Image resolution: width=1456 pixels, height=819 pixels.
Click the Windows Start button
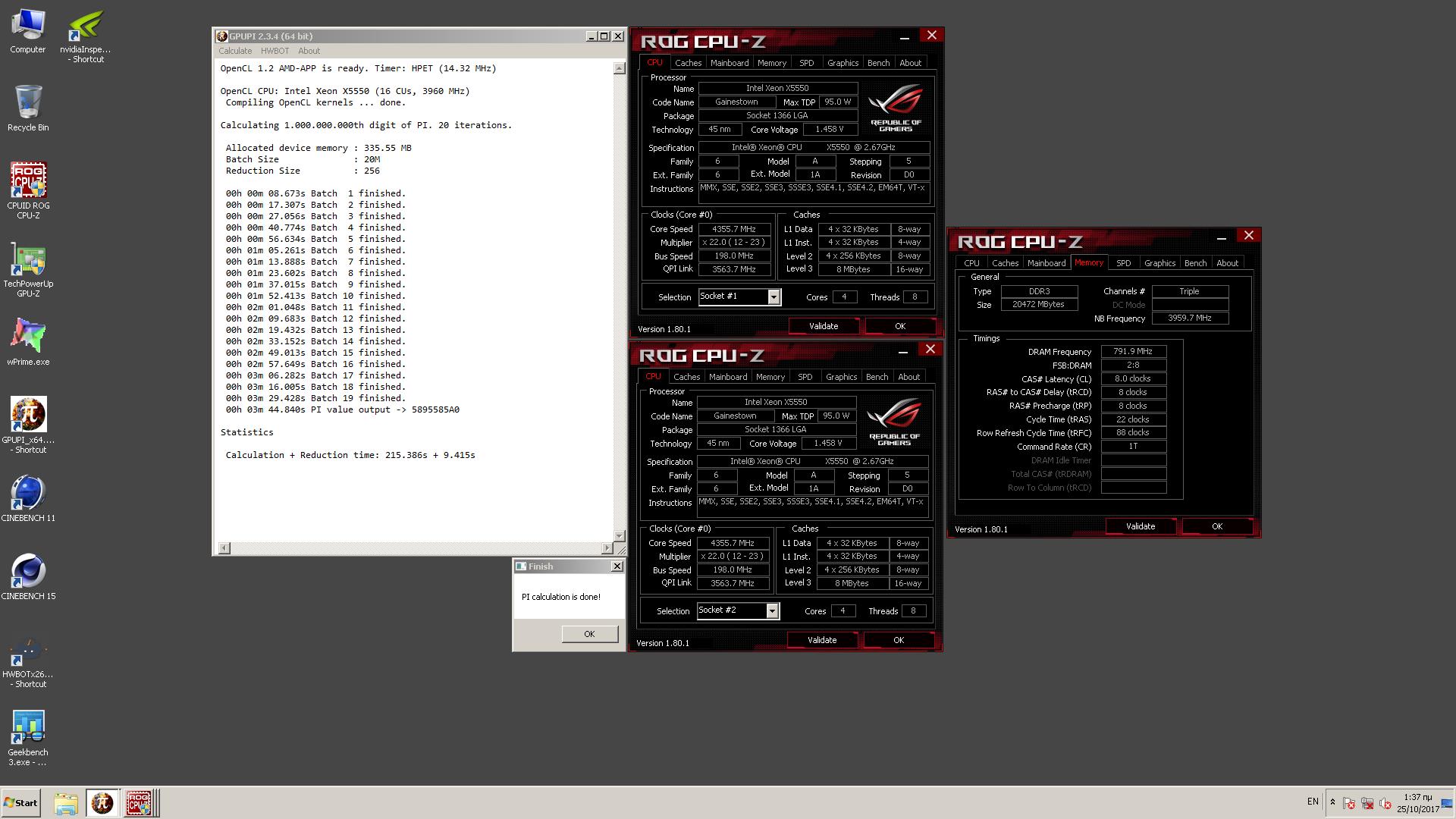click(x=20, y=803)
